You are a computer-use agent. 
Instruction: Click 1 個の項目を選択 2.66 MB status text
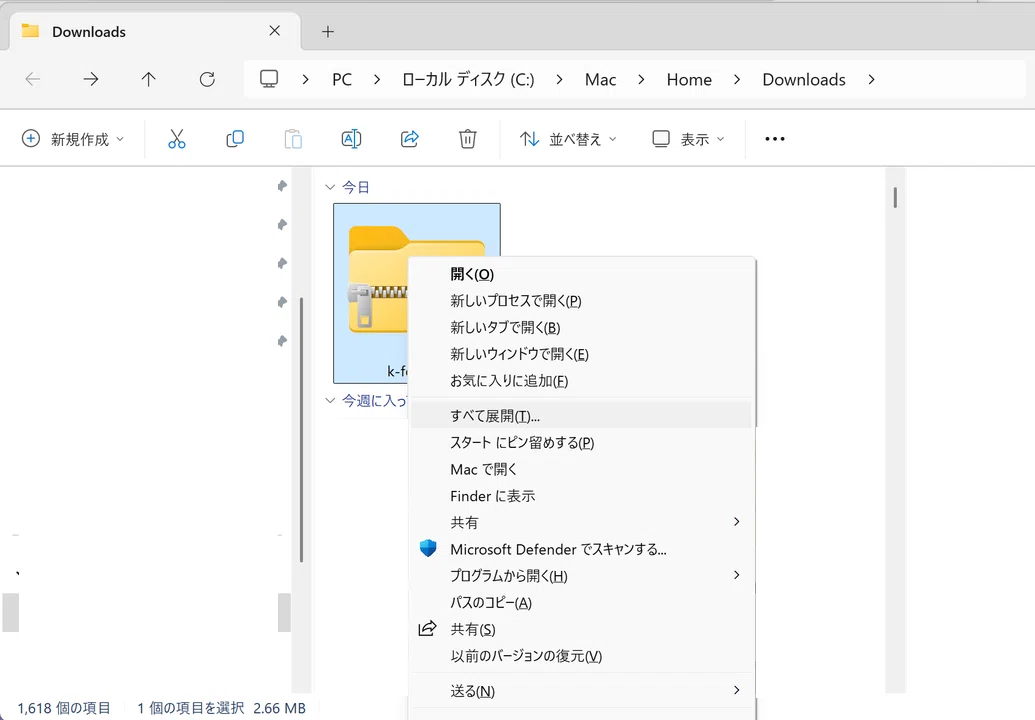point(221,708)
